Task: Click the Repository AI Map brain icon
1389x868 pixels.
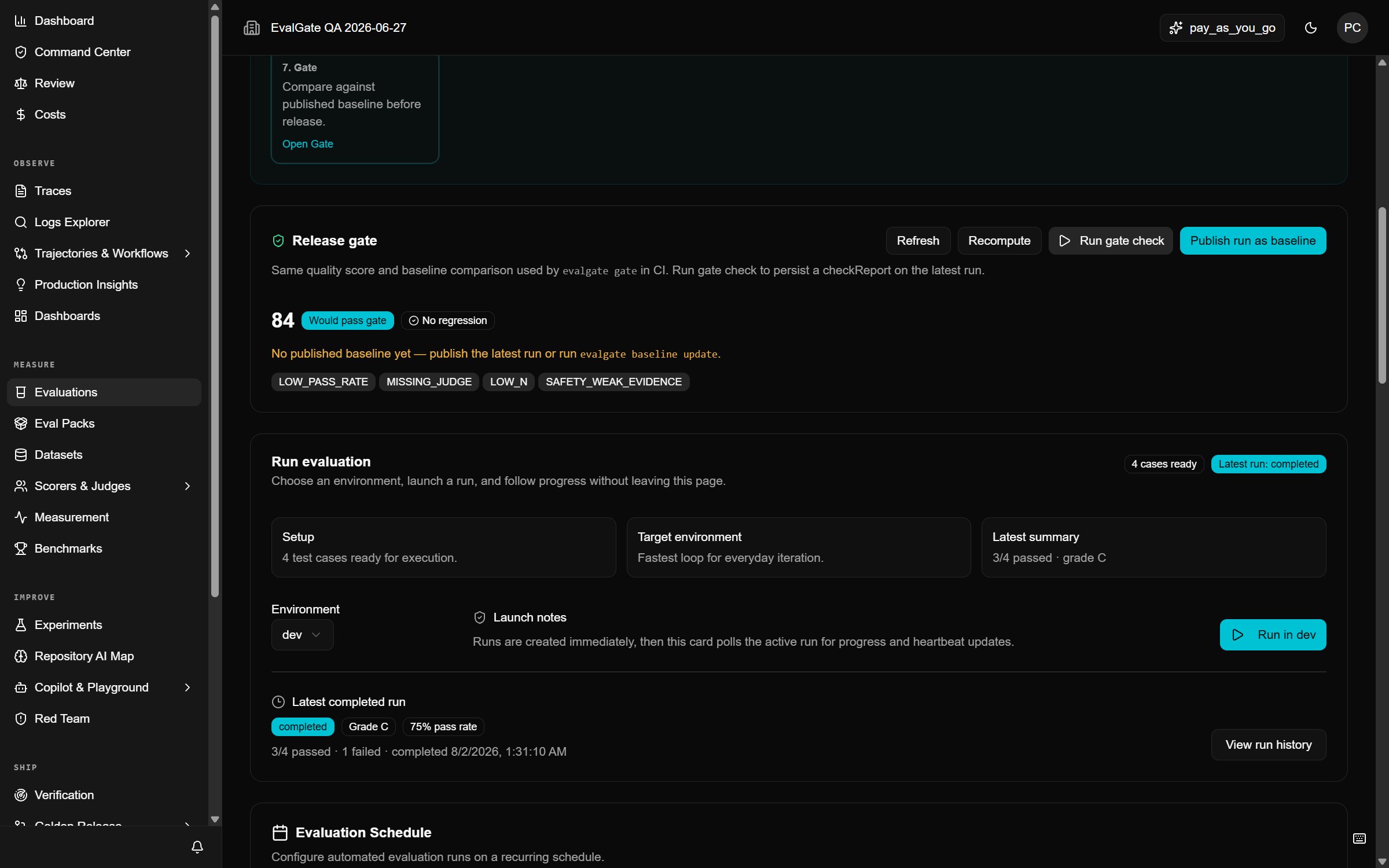Action: pyautogui.click(x=21, y=656)
